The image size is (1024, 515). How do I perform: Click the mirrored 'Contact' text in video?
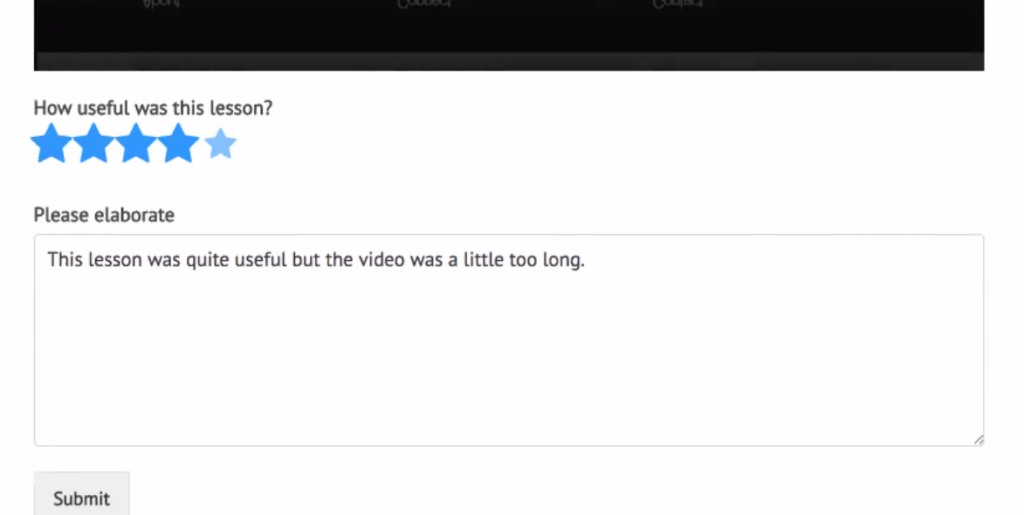coord(677,4)
